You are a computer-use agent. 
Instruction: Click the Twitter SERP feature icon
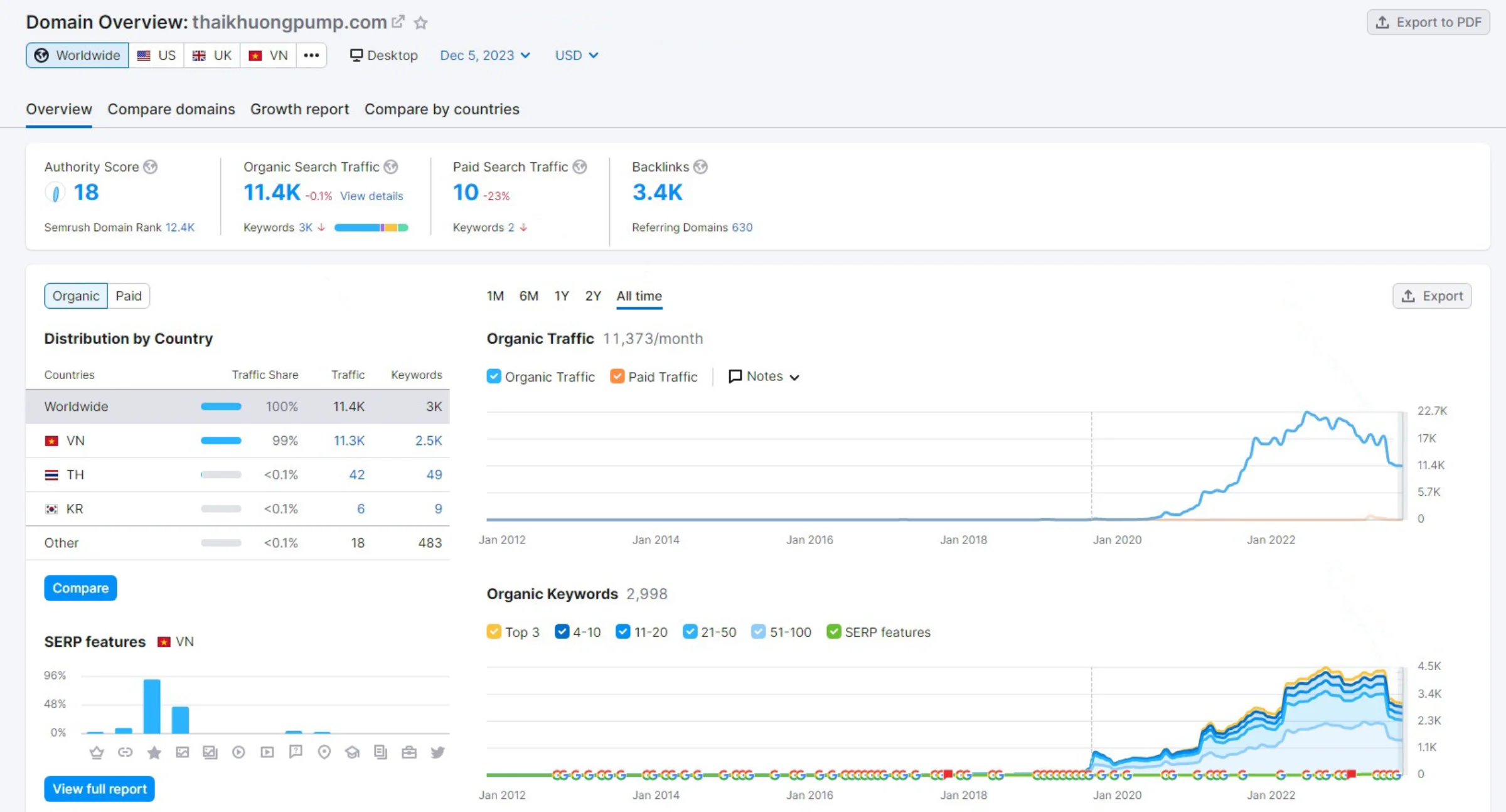coord(437,752)
